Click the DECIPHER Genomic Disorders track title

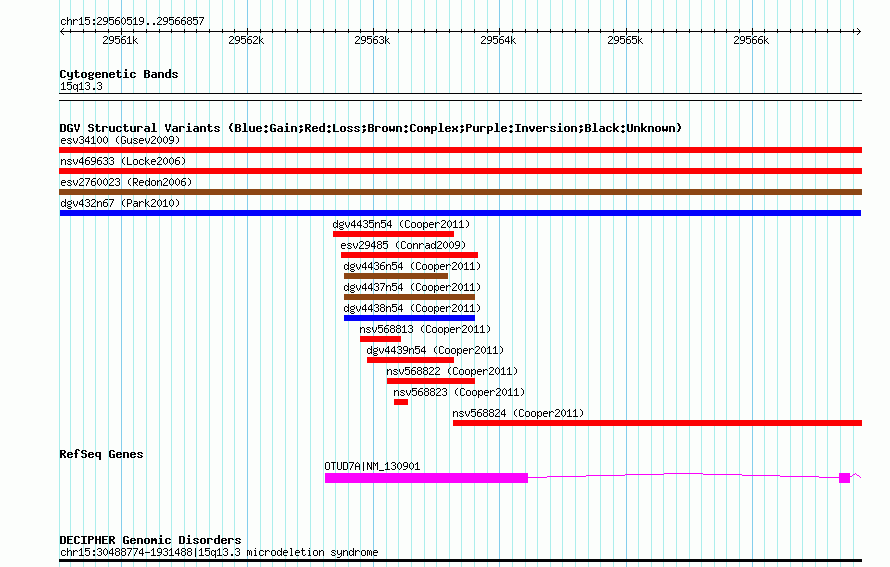150,540
